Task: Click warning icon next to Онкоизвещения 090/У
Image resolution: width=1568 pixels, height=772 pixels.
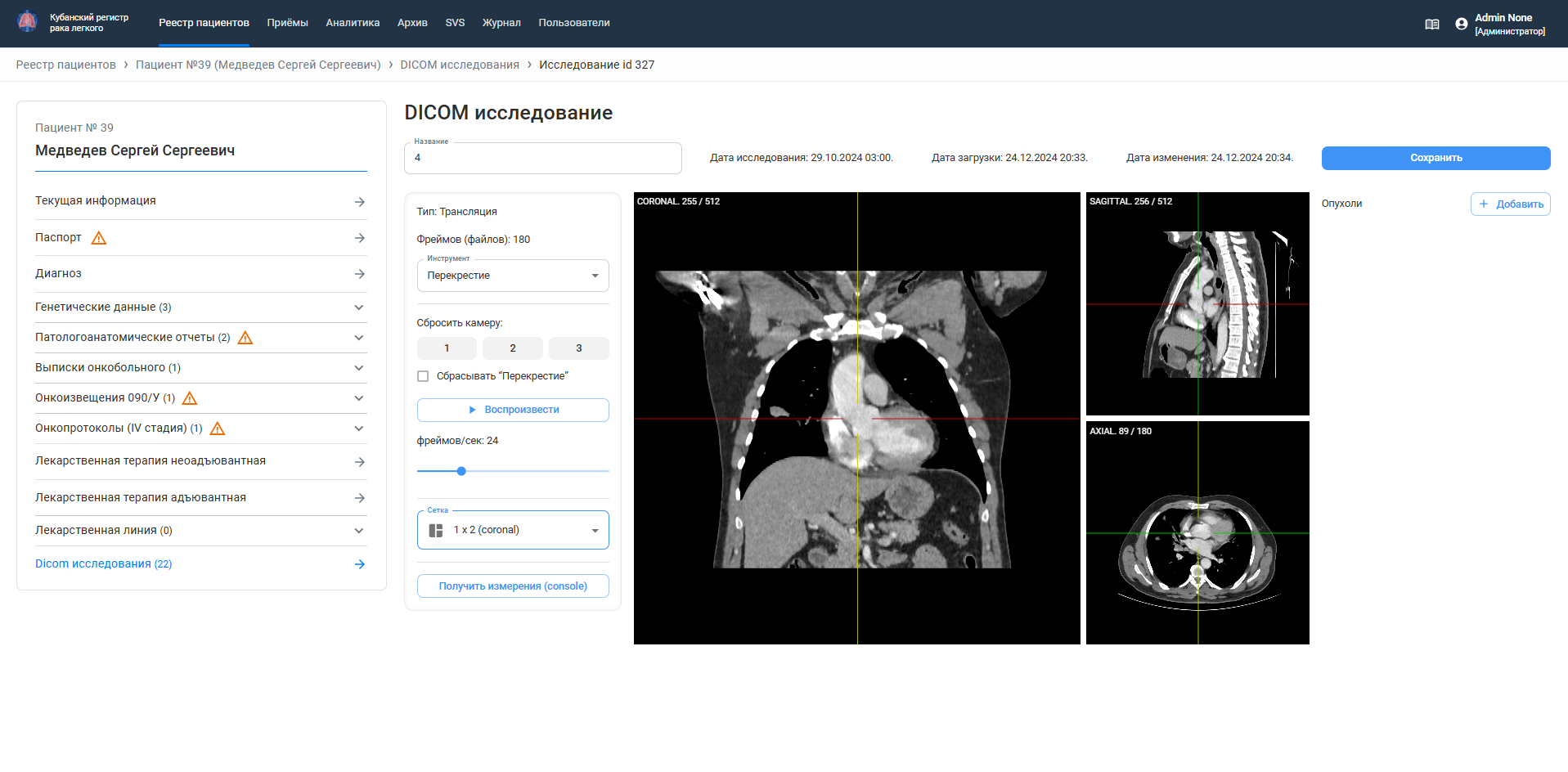Action: [x=190, y=398]
